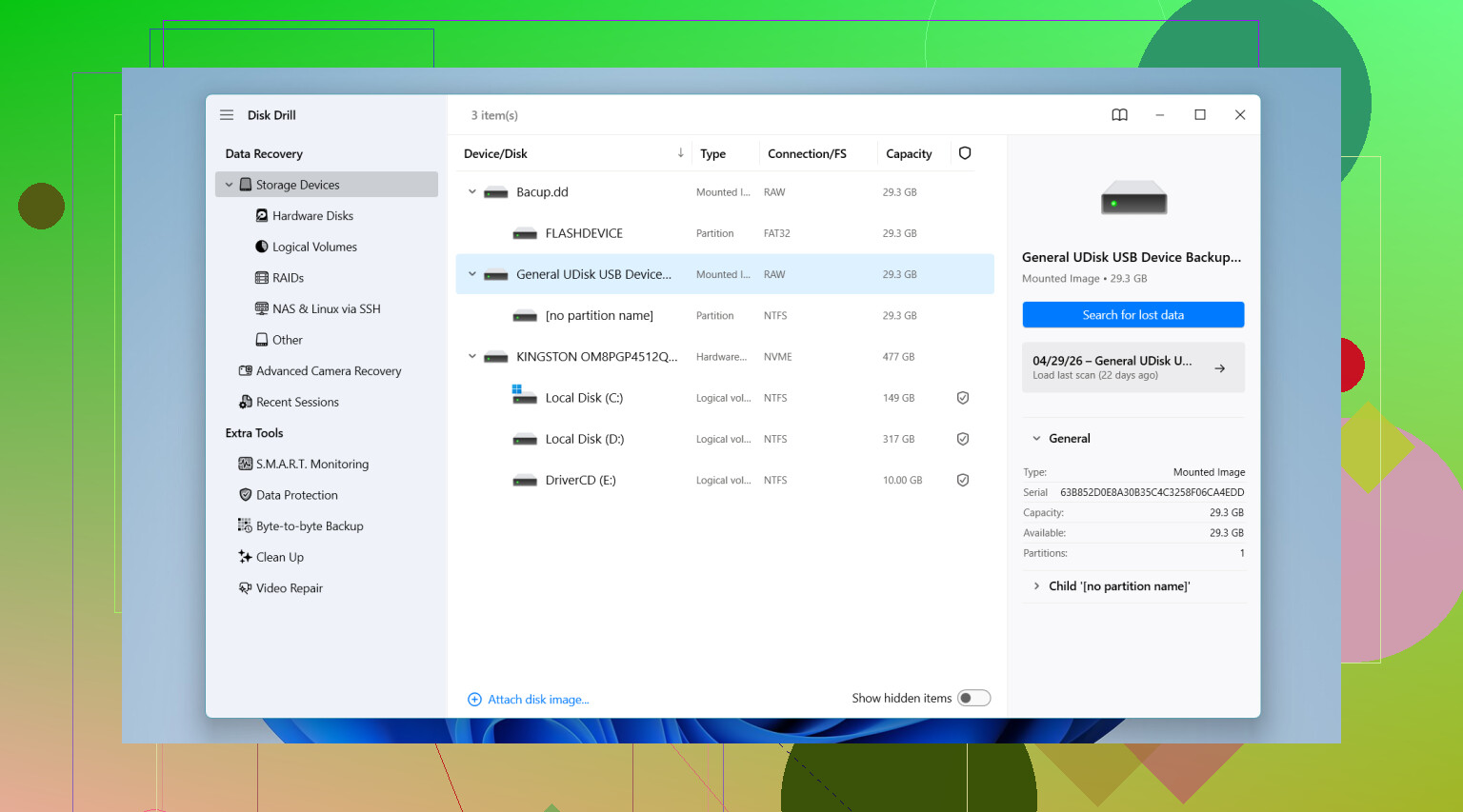Click the arrow on the last scan session card
The width and height of the screenshot is (1463, 812).
(1220, 367)
